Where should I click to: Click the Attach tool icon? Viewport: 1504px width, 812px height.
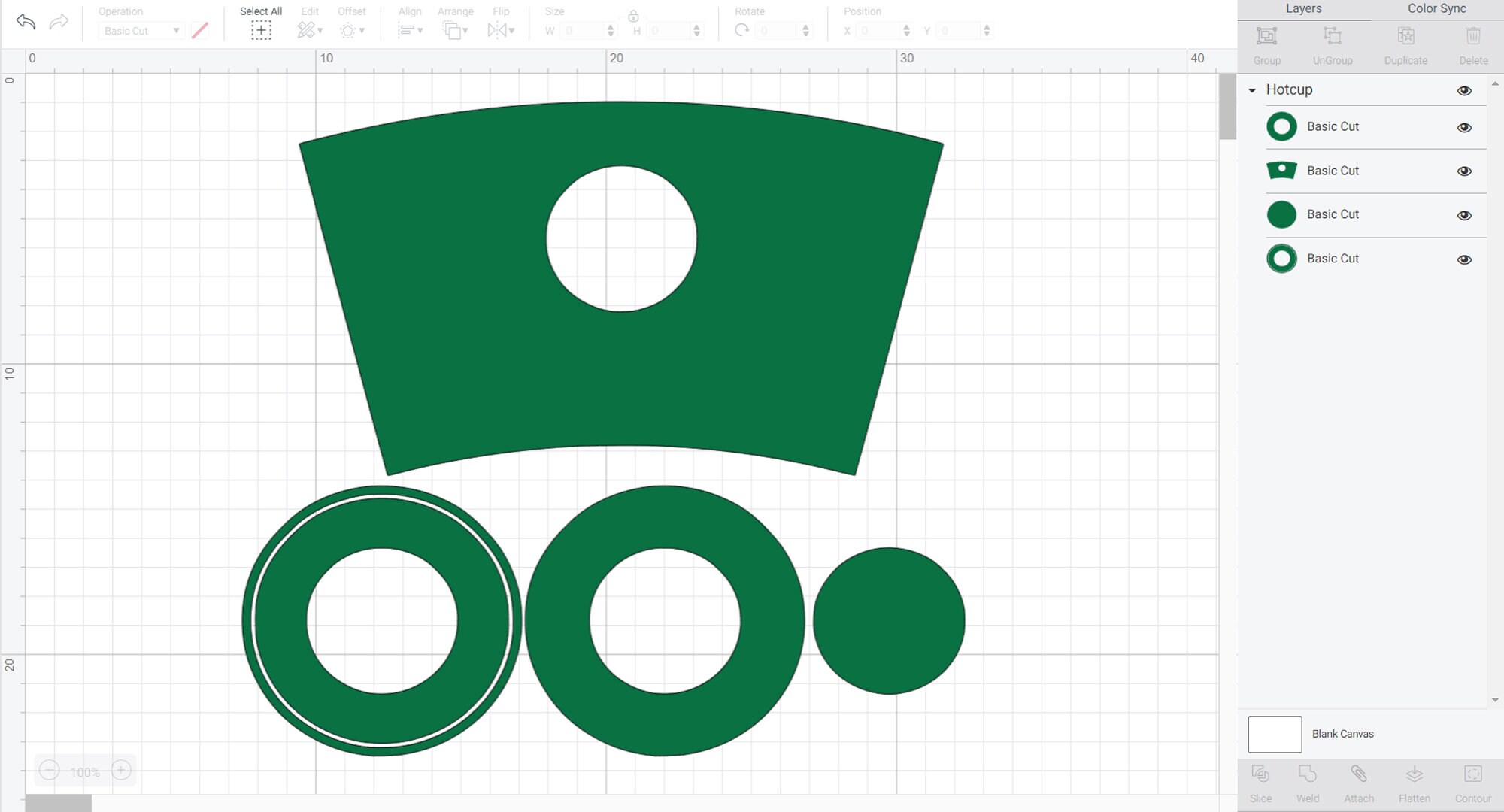point(1359,774)
